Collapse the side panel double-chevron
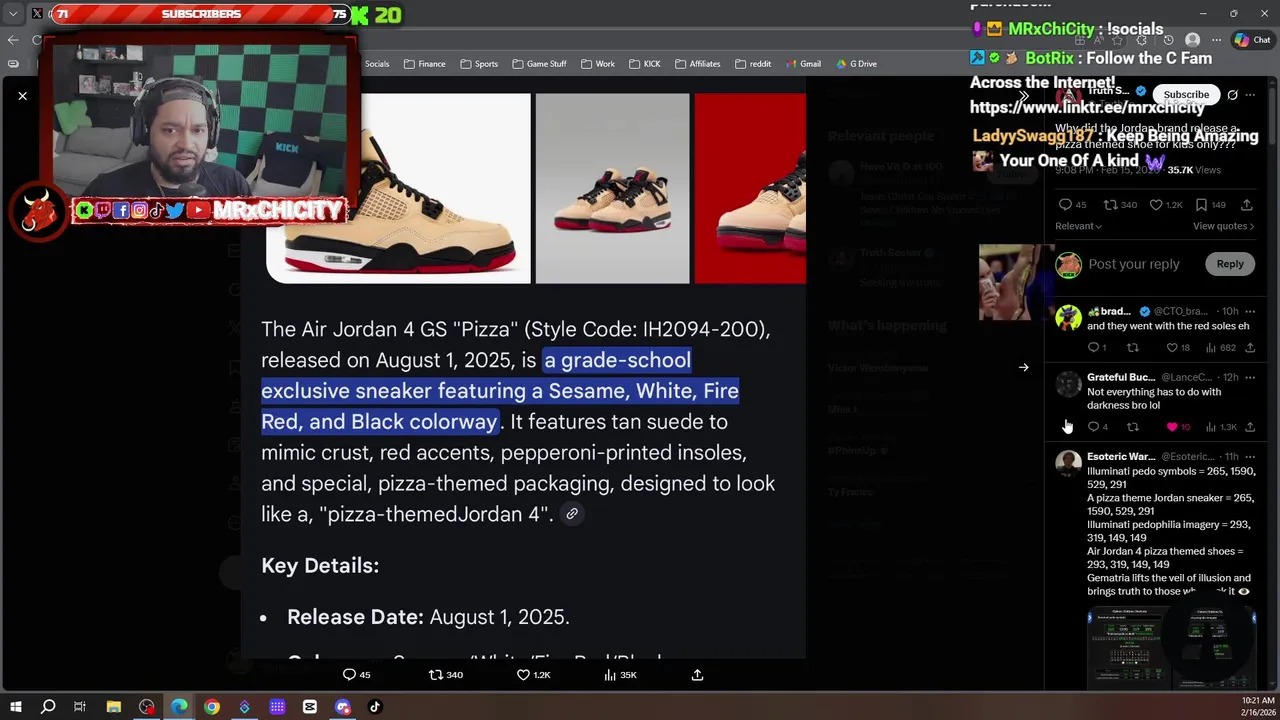The image size is (1280, 720). 1023,96
